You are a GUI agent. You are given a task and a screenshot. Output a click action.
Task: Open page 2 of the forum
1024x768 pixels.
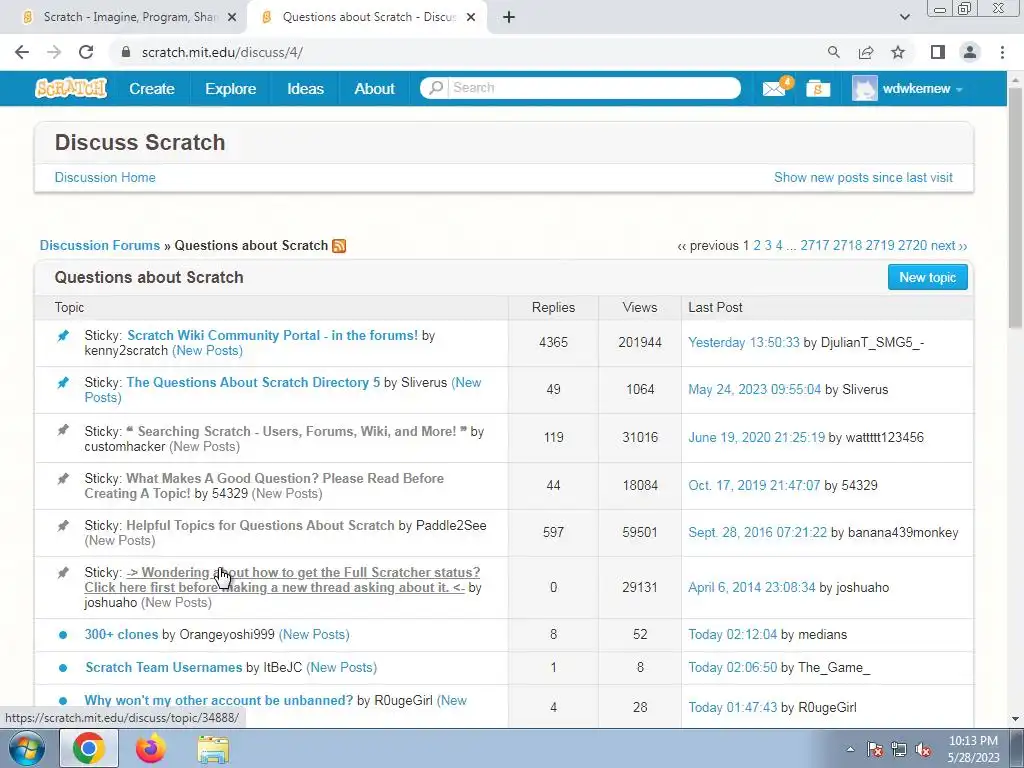click(757, 246)
